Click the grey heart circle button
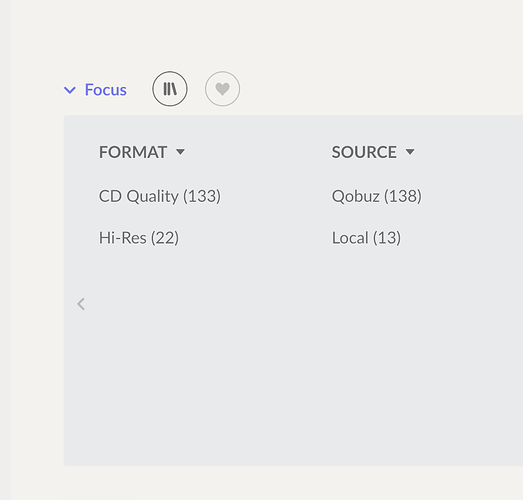Image resolution: width=523 pixels, height=500 pixels. pyautogui.click(x=222, y=89)
